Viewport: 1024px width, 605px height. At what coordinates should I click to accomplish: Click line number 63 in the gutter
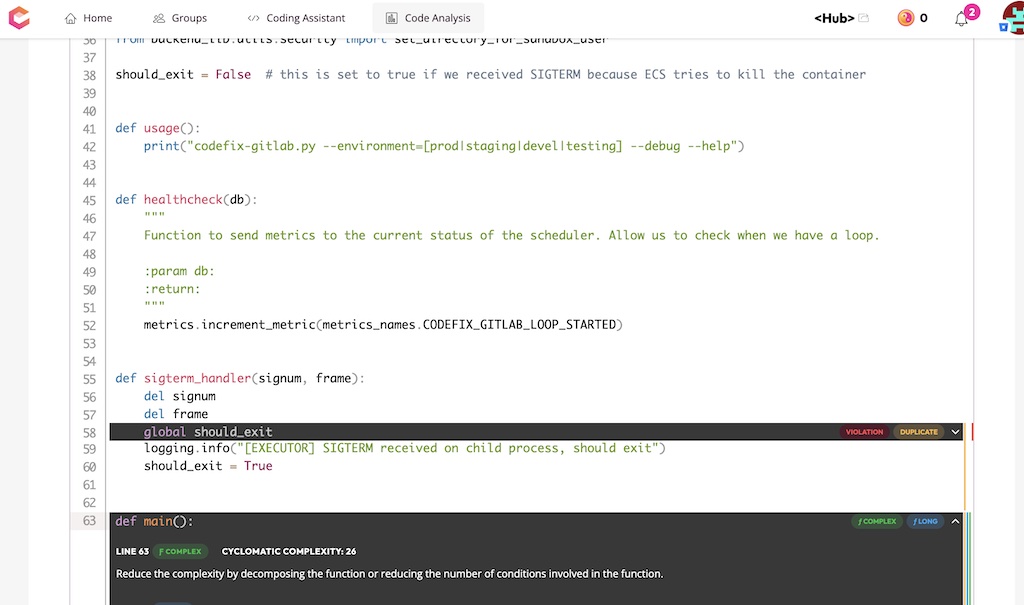tap(89, 521)
